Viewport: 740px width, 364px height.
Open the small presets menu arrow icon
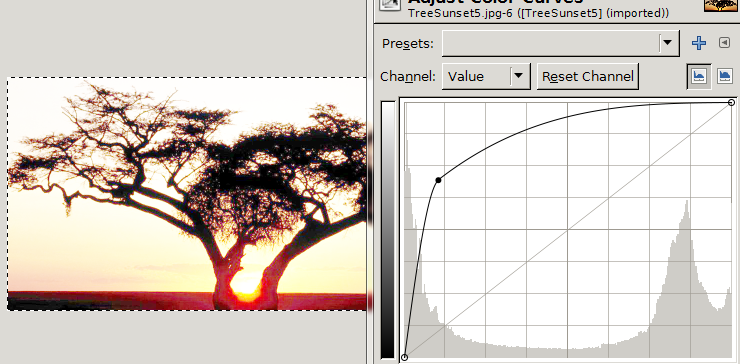[724, 43]
